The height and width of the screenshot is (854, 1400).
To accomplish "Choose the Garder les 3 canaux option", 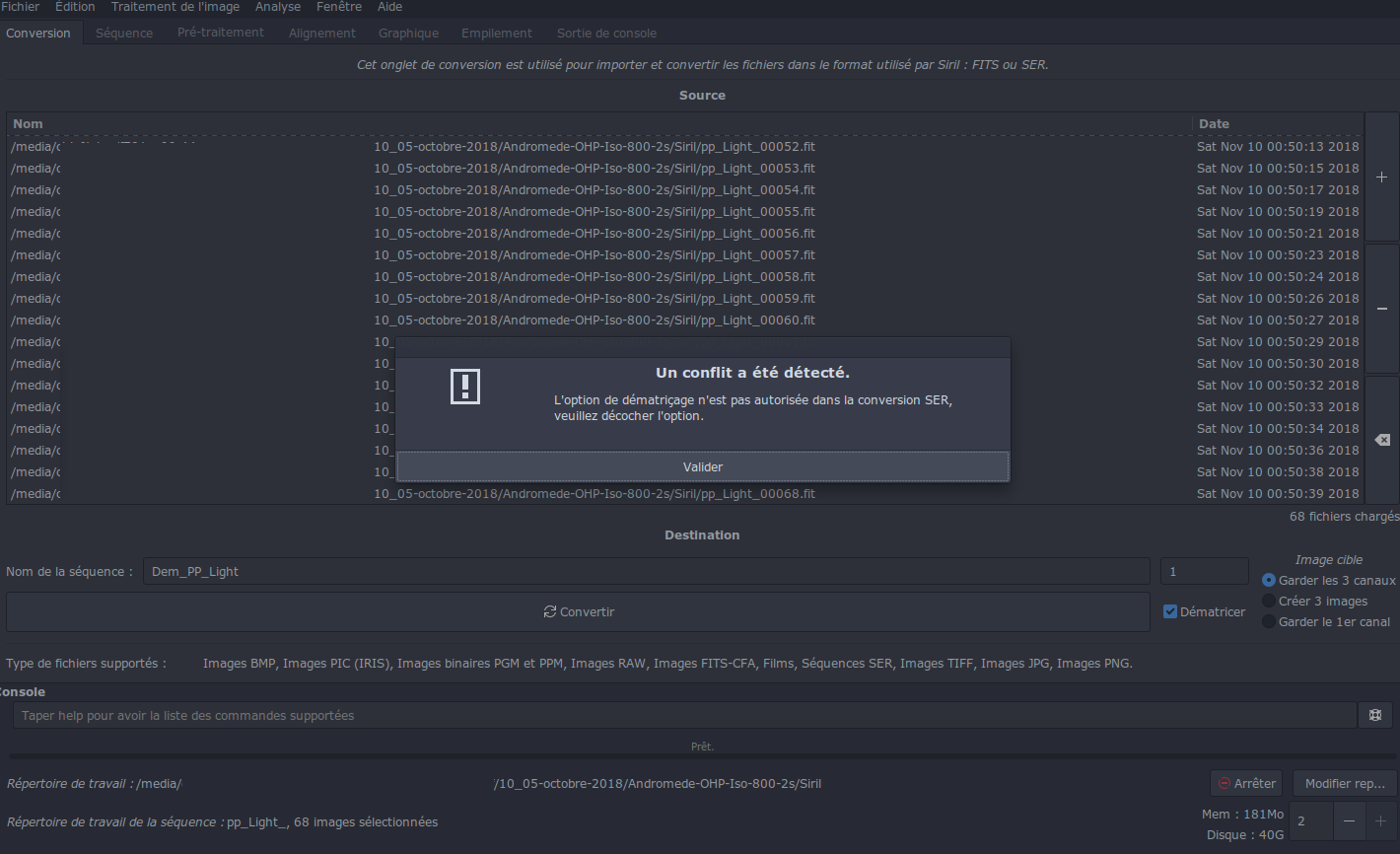I will [1269, 580].
